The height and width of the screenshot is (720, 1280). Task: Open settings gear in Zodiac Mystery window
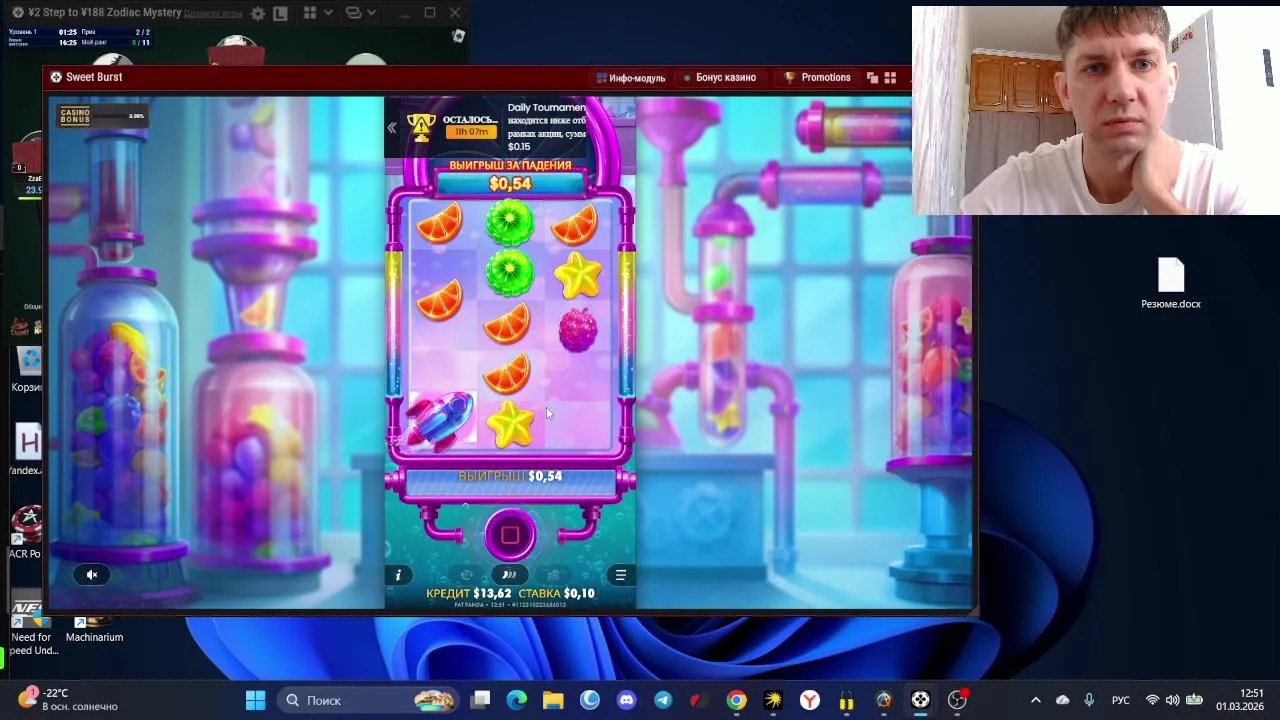258,14
